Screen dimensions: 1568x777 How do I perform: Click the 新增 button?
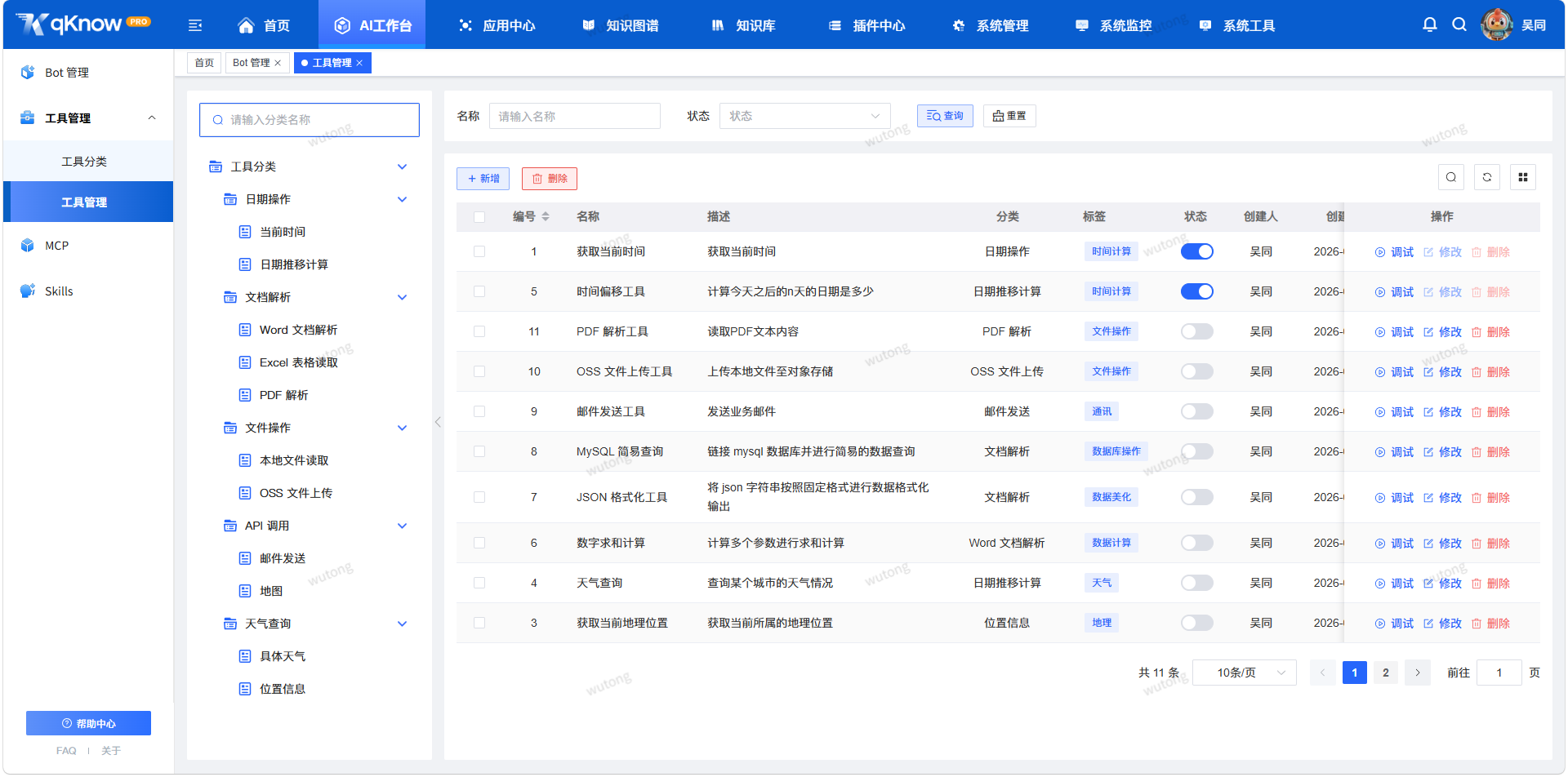pyautogui.click(x=483, y=179)
